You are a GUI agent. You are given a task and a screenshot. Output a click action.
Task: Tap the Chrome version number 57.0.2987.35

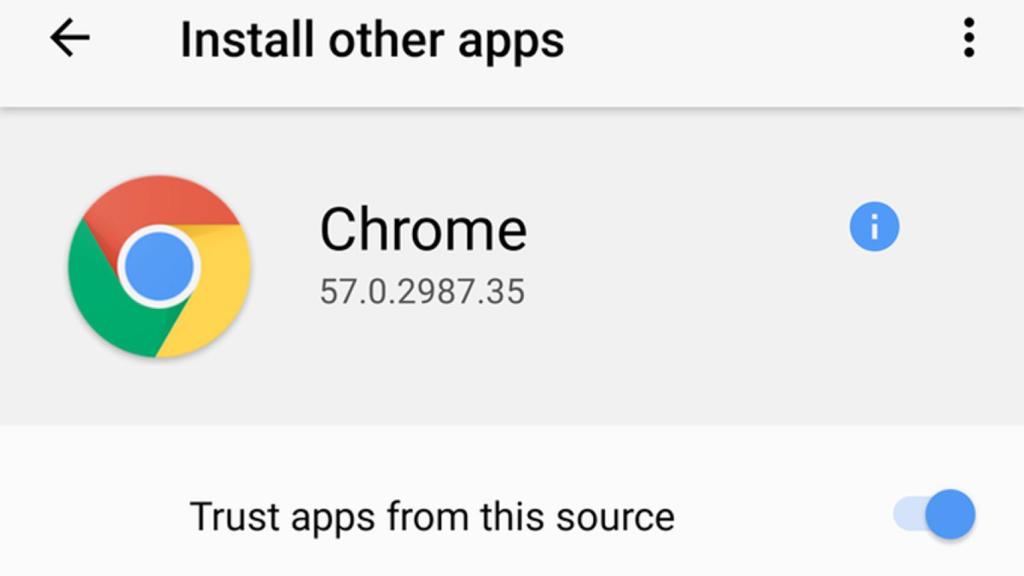click(421, 291)
